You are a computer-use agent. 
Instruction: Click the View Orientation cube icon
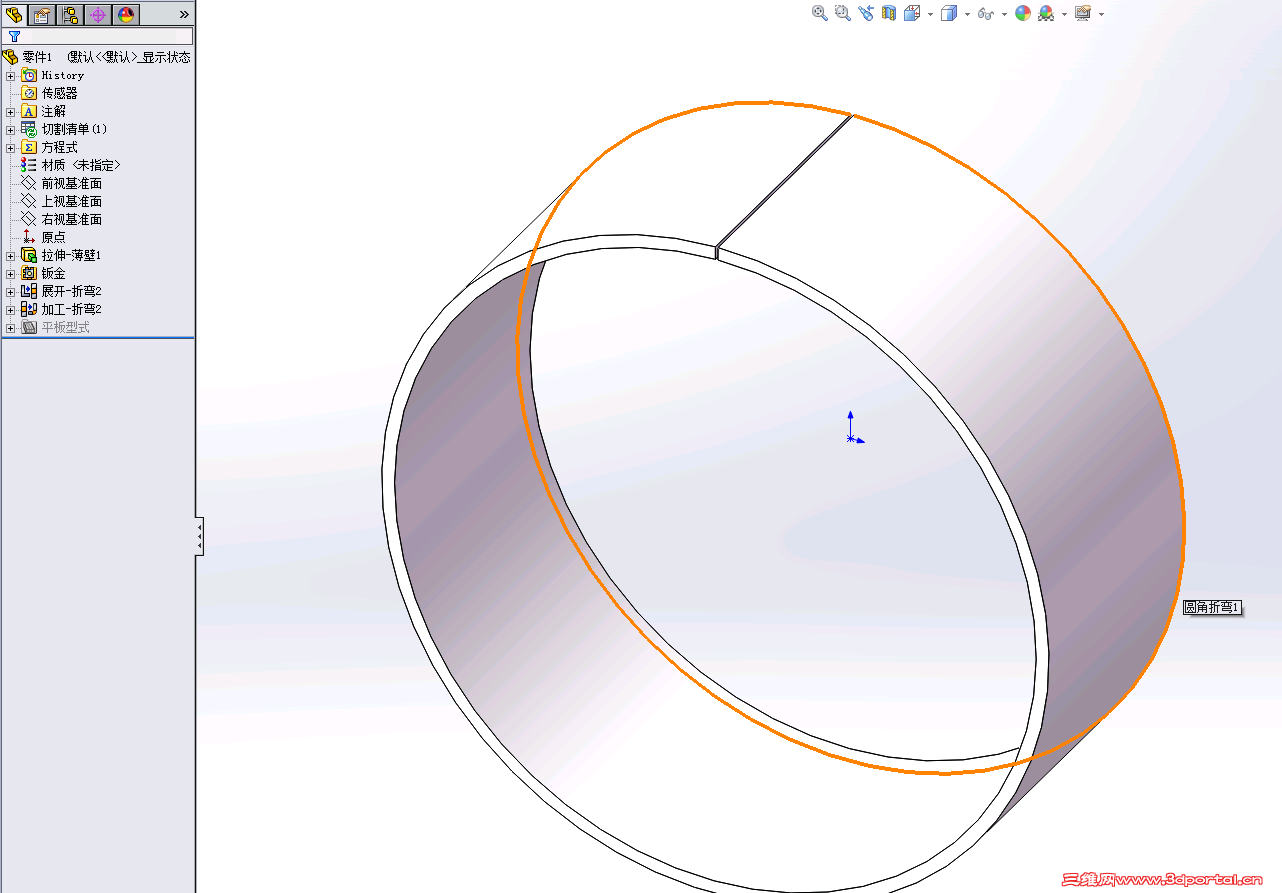point(912,13)
